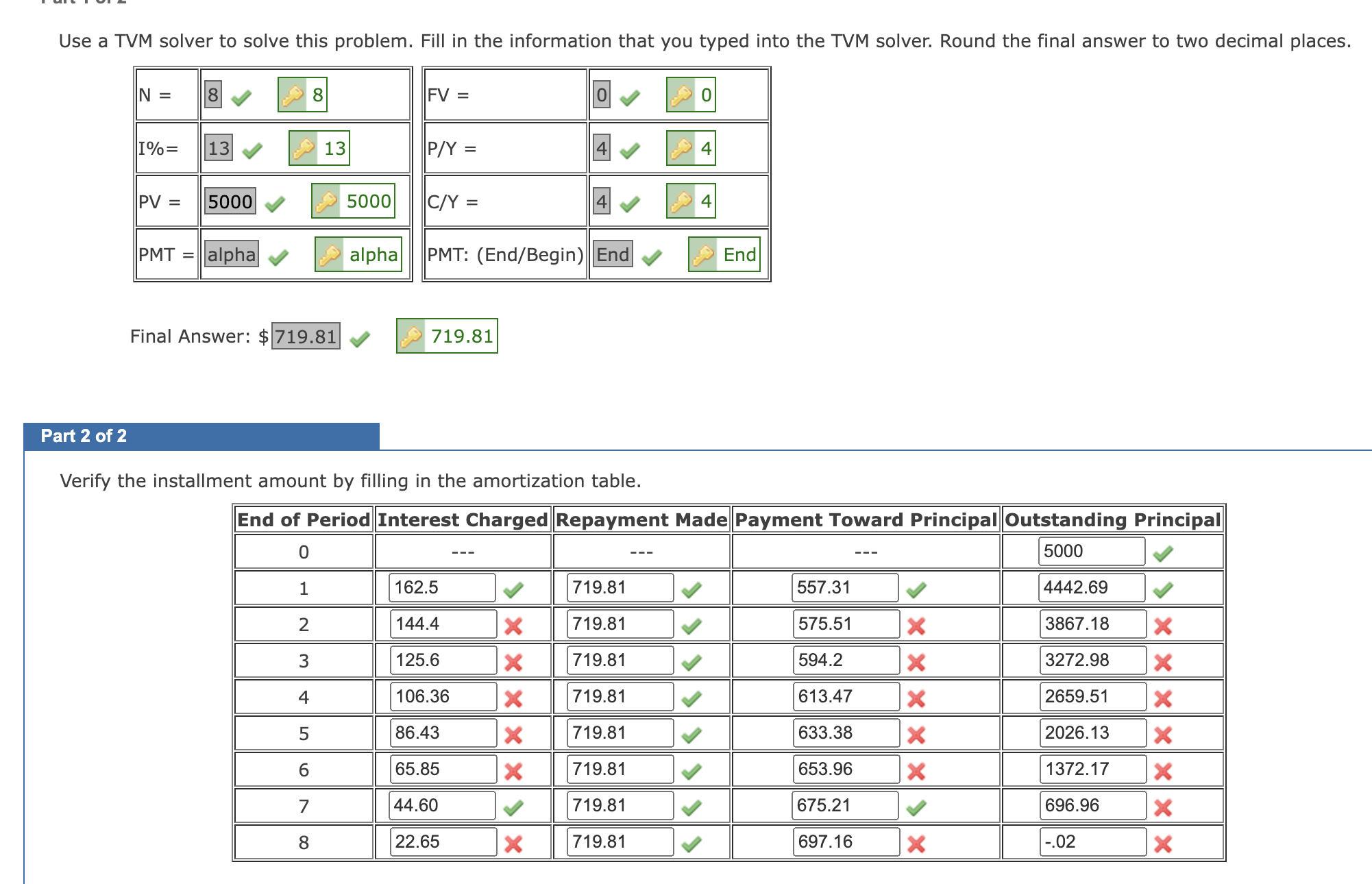Click the period 5 principal payment field 633.38
Image resolution: width=1372 pixels, height=884 pixels.
tap(846, 733)
